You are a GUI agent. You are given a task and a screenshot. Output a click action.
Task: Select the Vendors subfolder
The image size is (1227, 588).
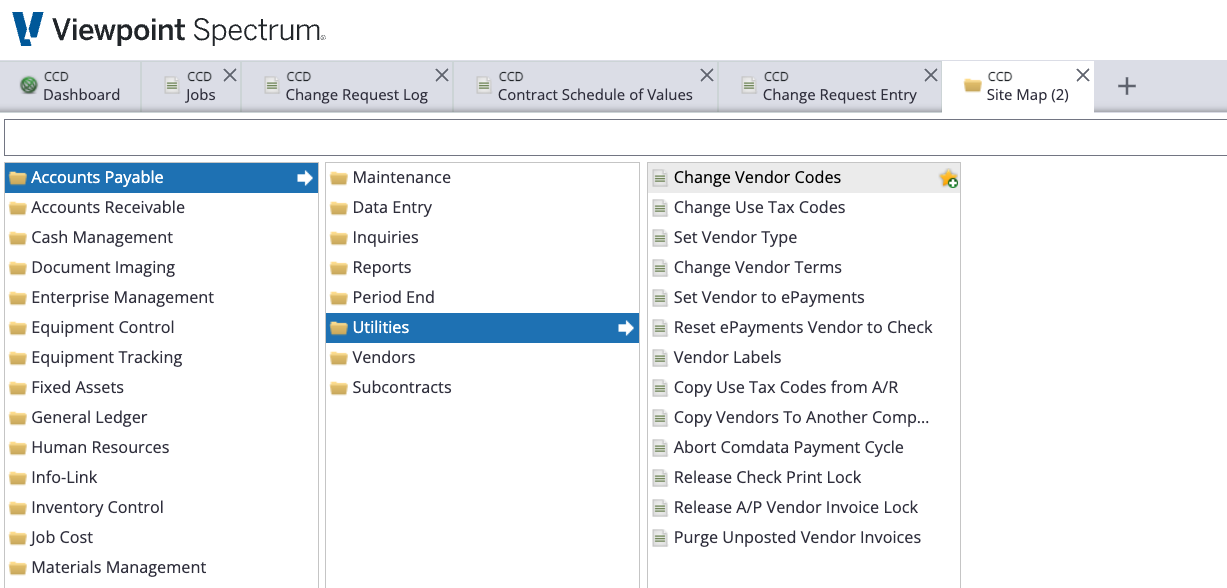click(482, 358)
